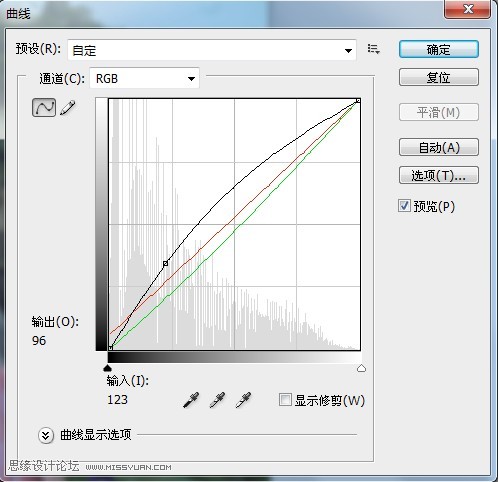Click the curve control point on black line

(165, 263)
